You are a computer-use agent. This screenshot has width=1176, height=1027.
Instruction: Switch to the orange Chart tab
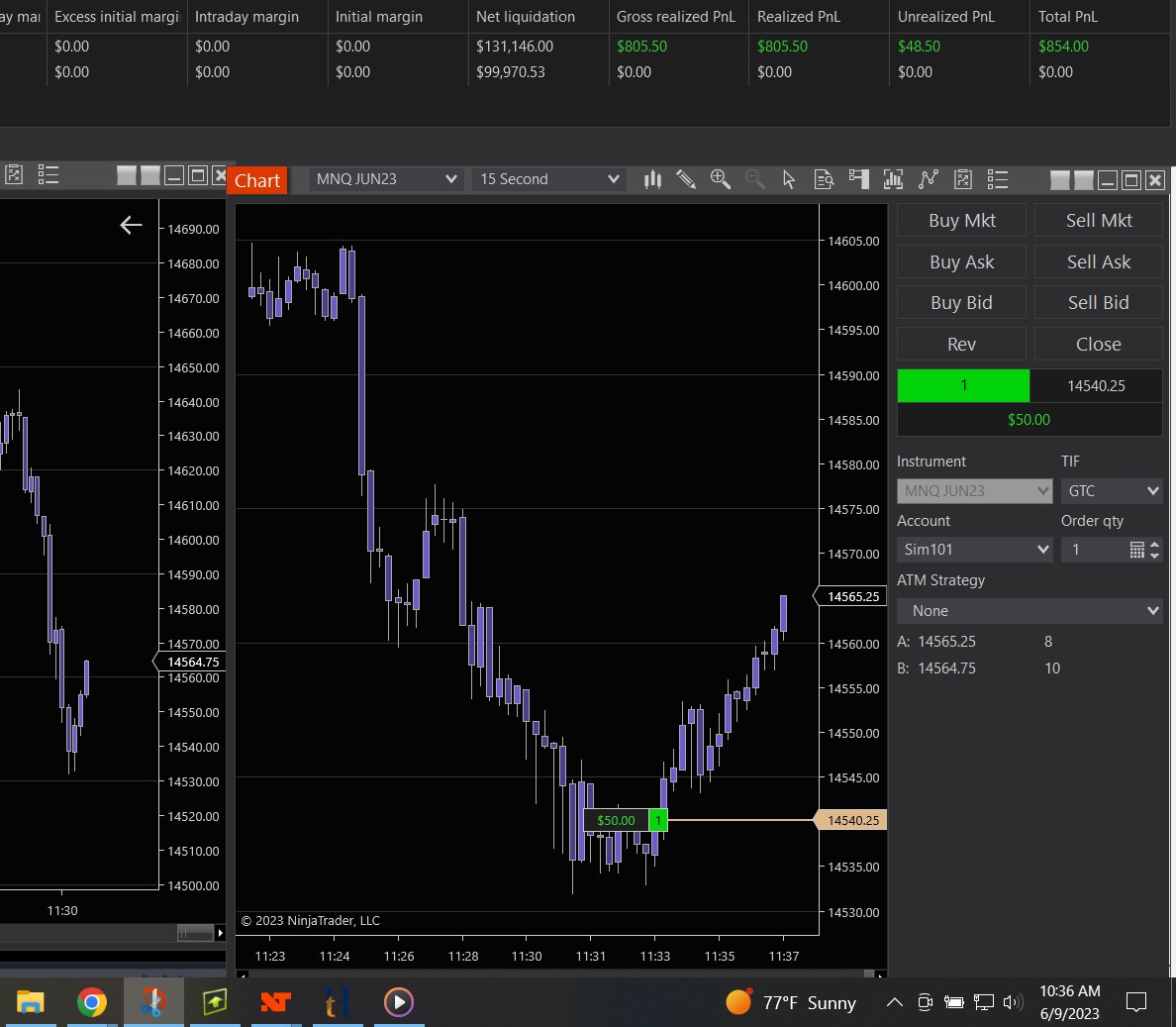point(257,180)
